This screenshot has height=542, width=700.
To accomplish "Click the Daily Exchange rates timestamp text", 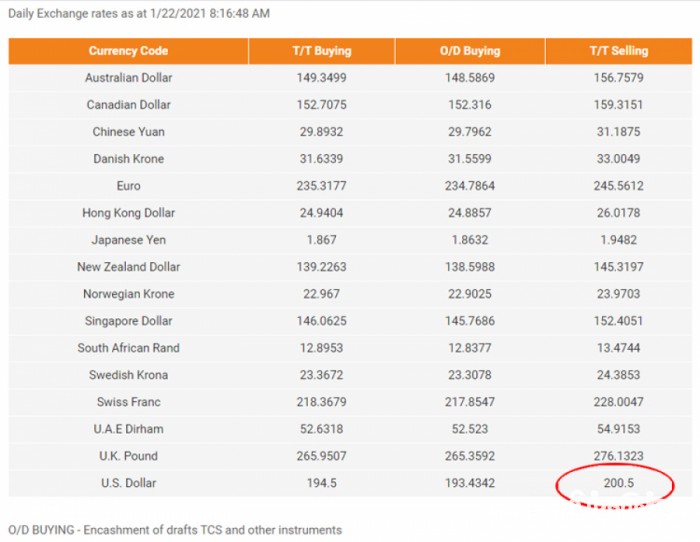I will [139, 15].
